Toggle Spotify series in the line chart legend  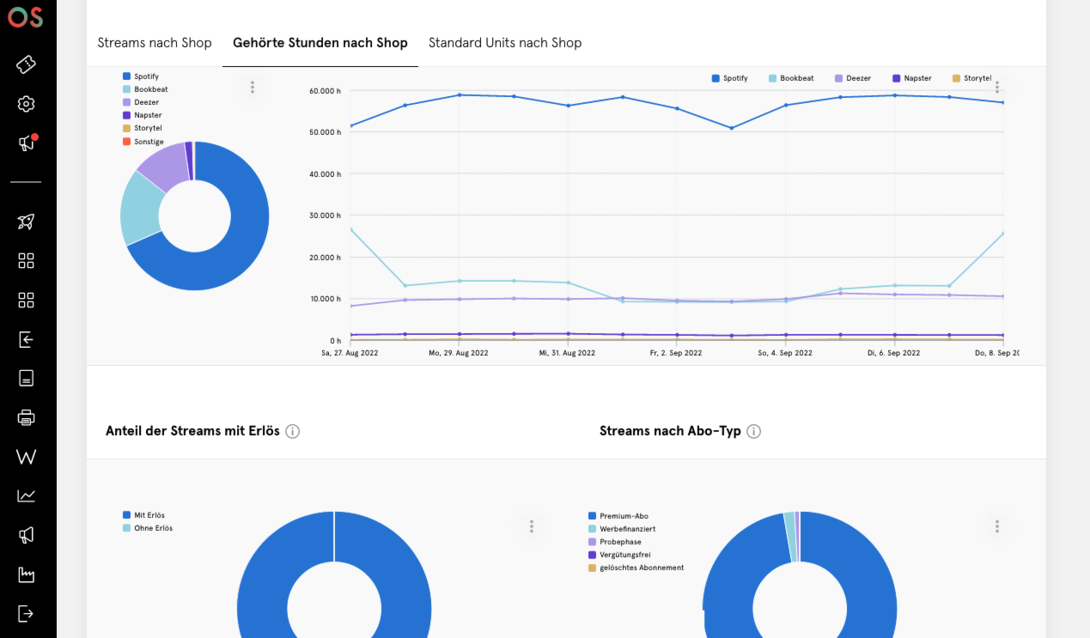point(730,79)
